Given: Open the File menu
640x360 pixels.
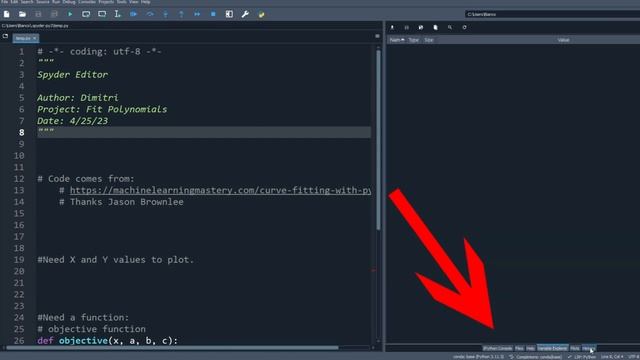Looking at the screenshot, I should pyautogui.click(x=4, y=2).
